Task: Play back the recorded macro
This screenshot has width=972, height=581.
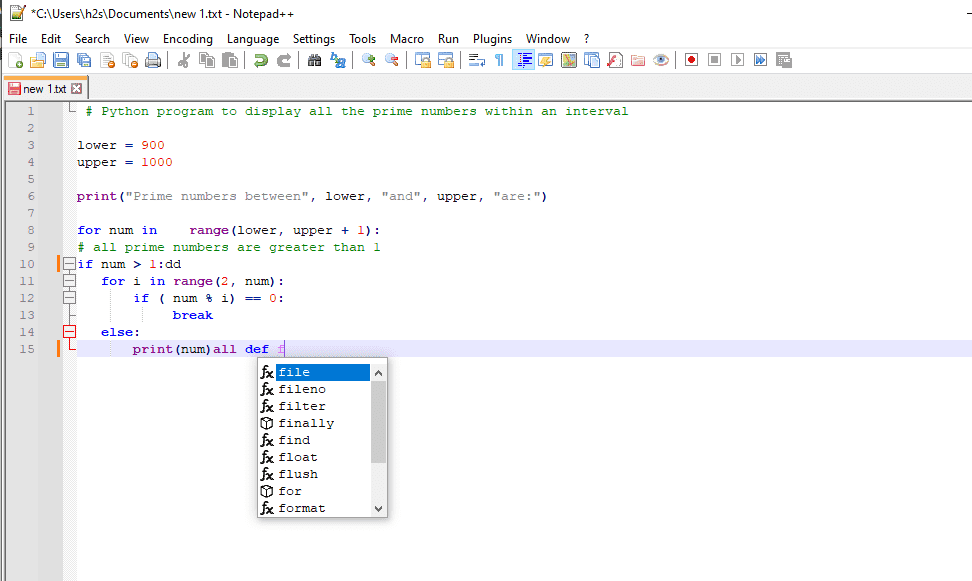Action: click(737, 60)
